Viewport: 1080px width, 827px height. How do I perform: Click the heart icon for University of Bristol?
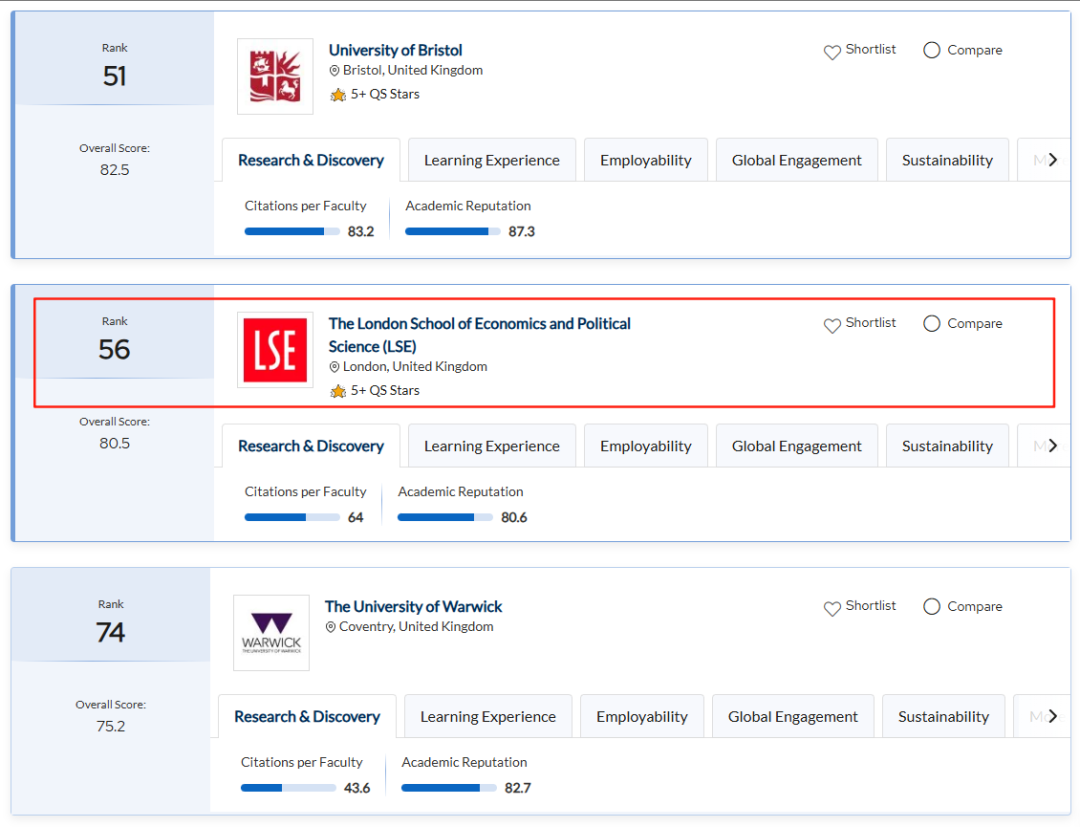(x=832, y=52)
